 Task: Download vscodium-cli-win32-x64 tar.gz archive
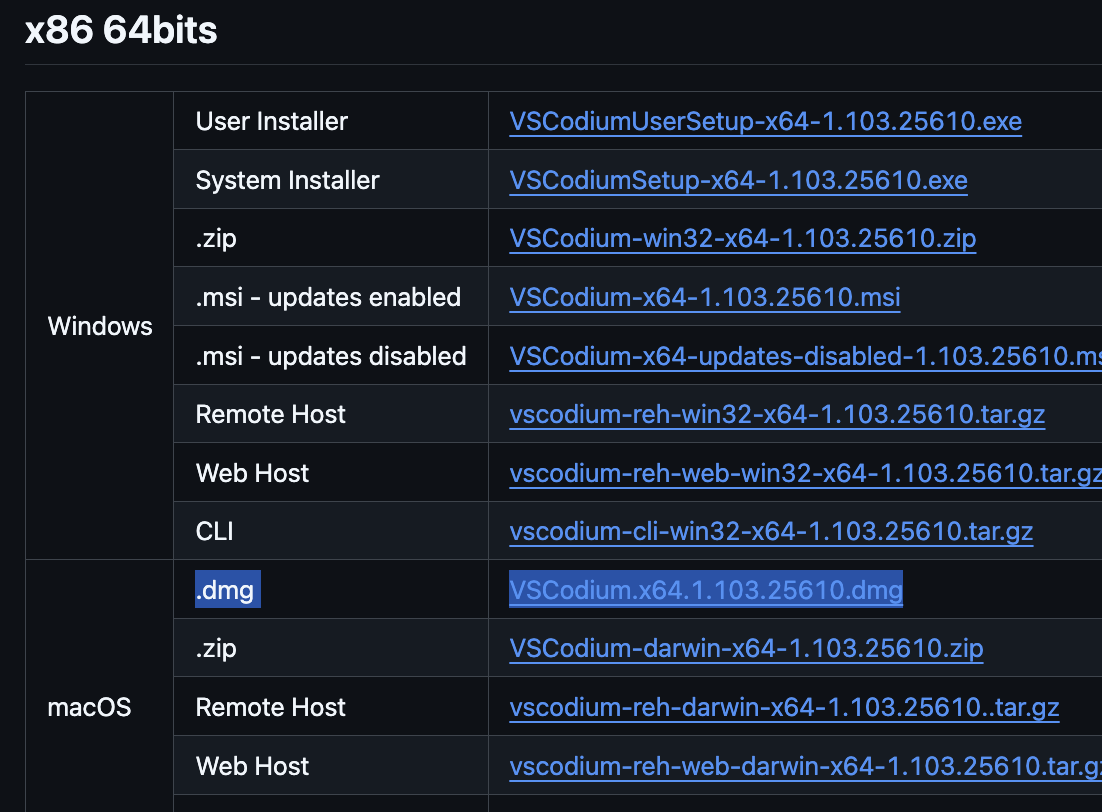[771, 531]
